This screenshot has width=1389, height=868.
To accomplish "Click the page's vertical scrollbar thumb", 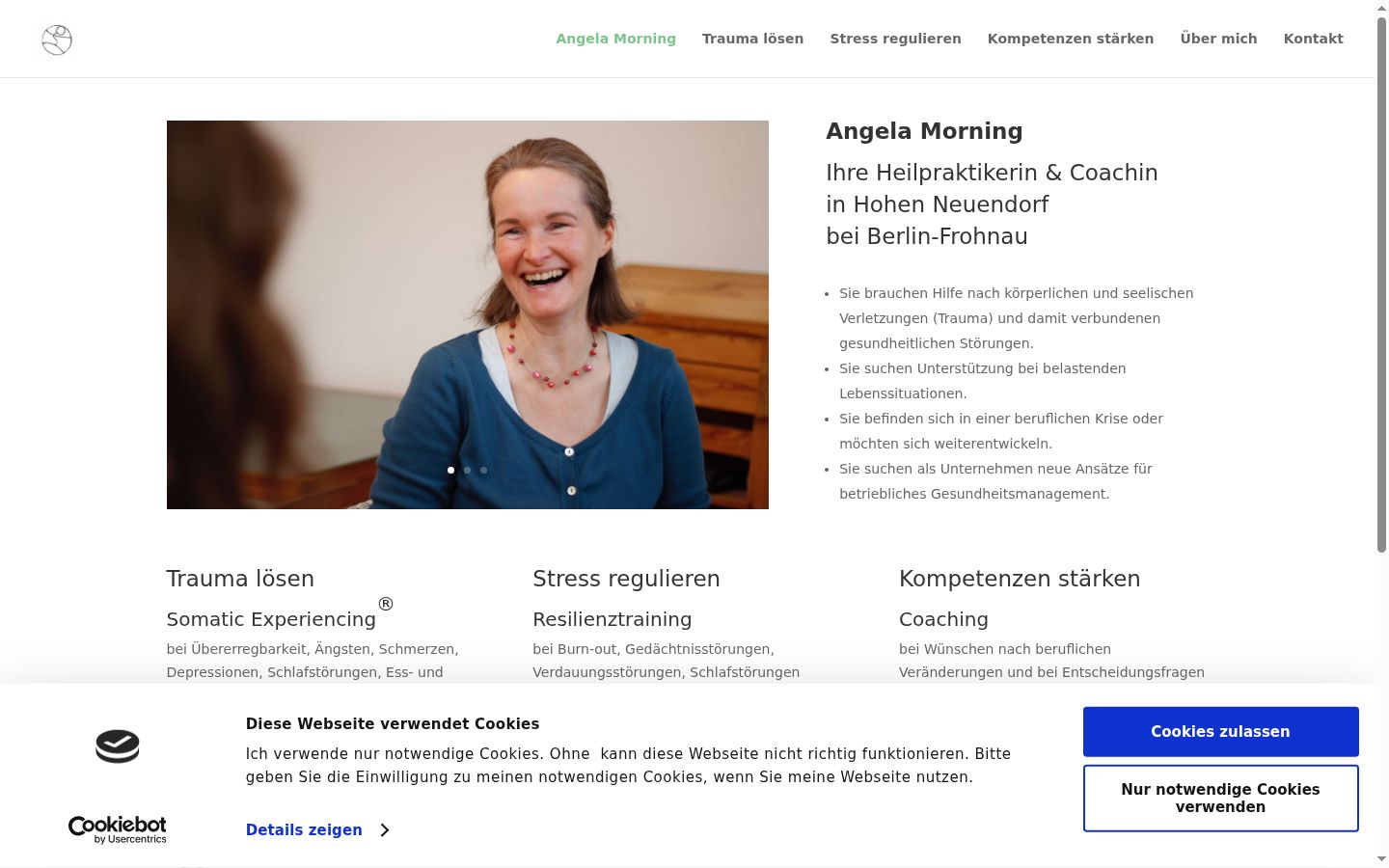I will click(x=1381, y=285).
